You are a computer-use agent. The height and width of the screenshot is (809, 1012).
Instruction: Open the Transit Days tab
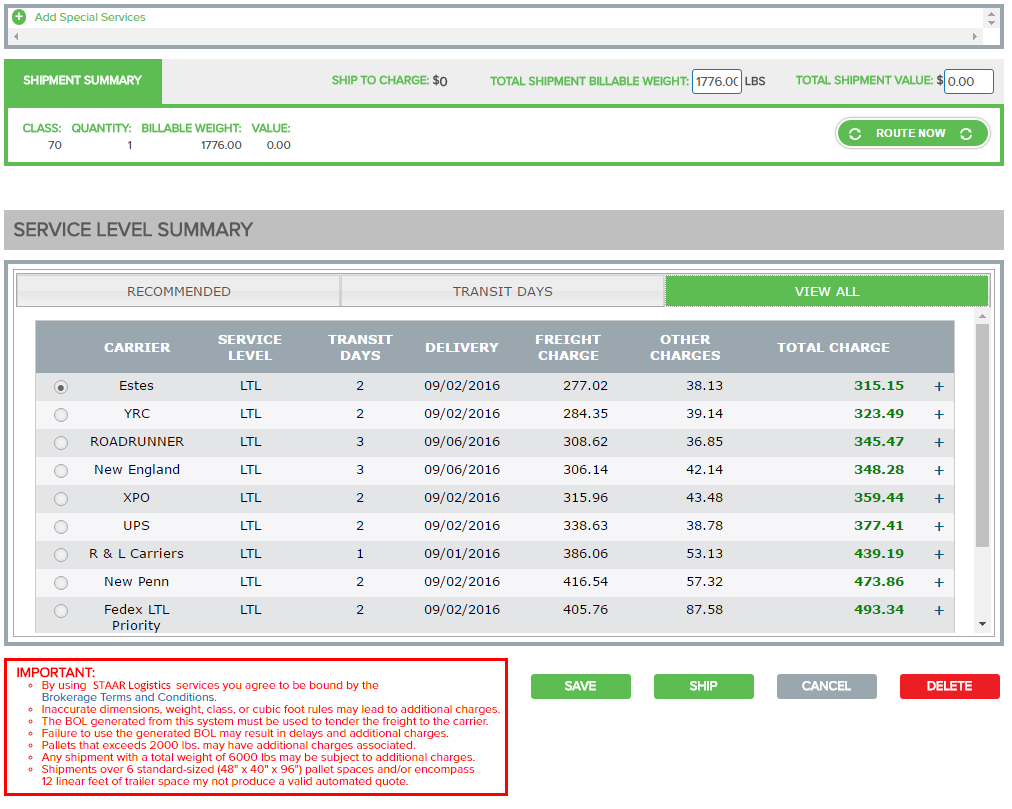pyautogui.click(x=502, y=291)
